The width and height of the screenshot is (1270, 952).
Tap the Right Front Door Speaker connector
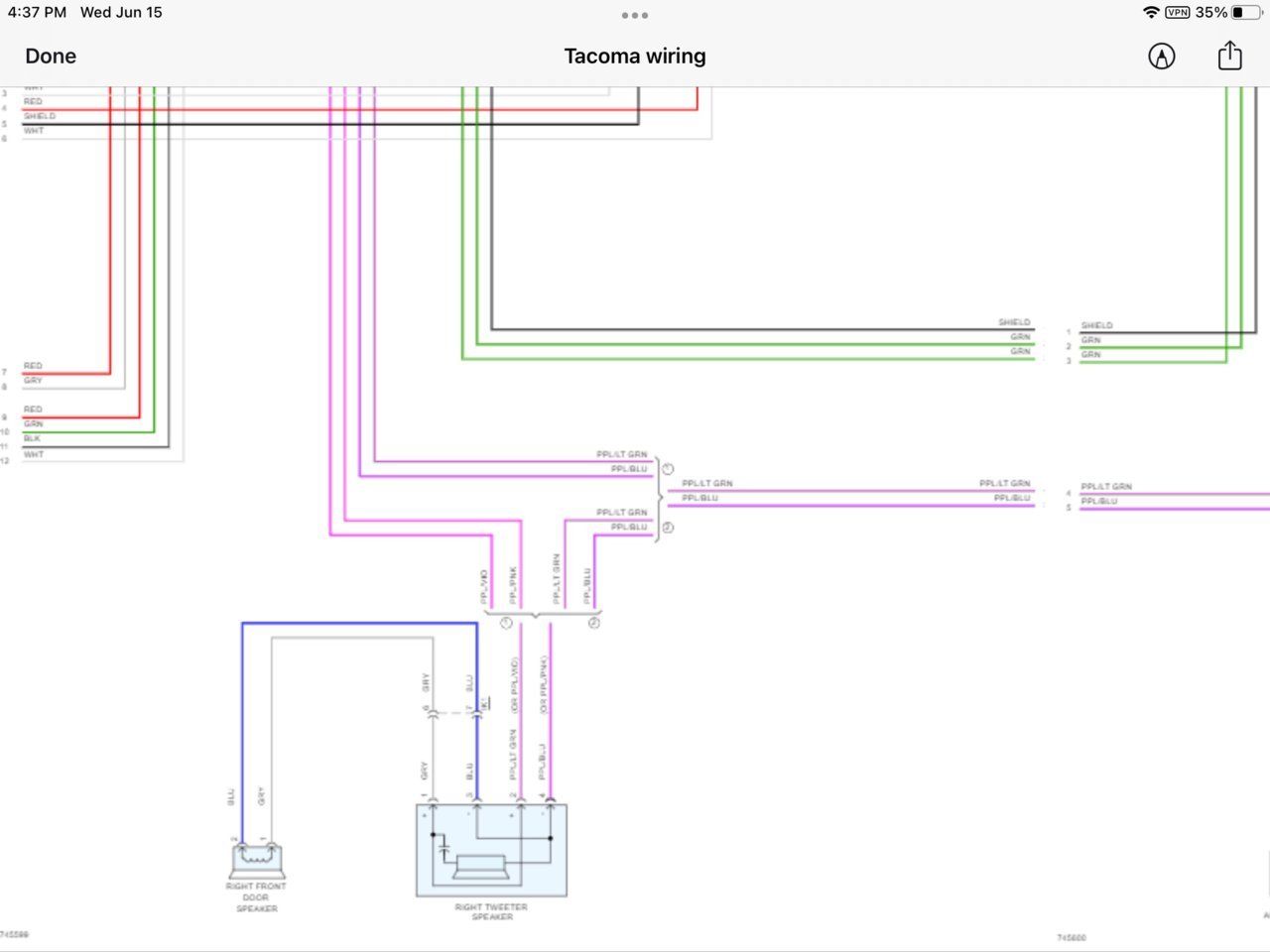coord(257,859)
